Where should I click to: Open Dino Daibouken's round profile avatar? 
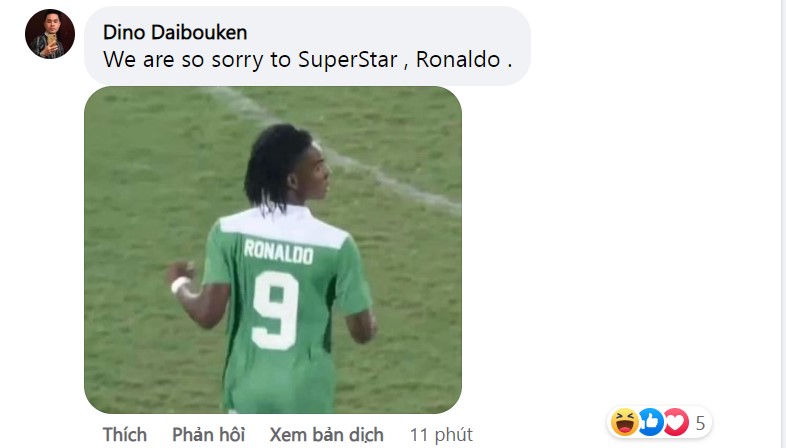click(x=50, y=34)
